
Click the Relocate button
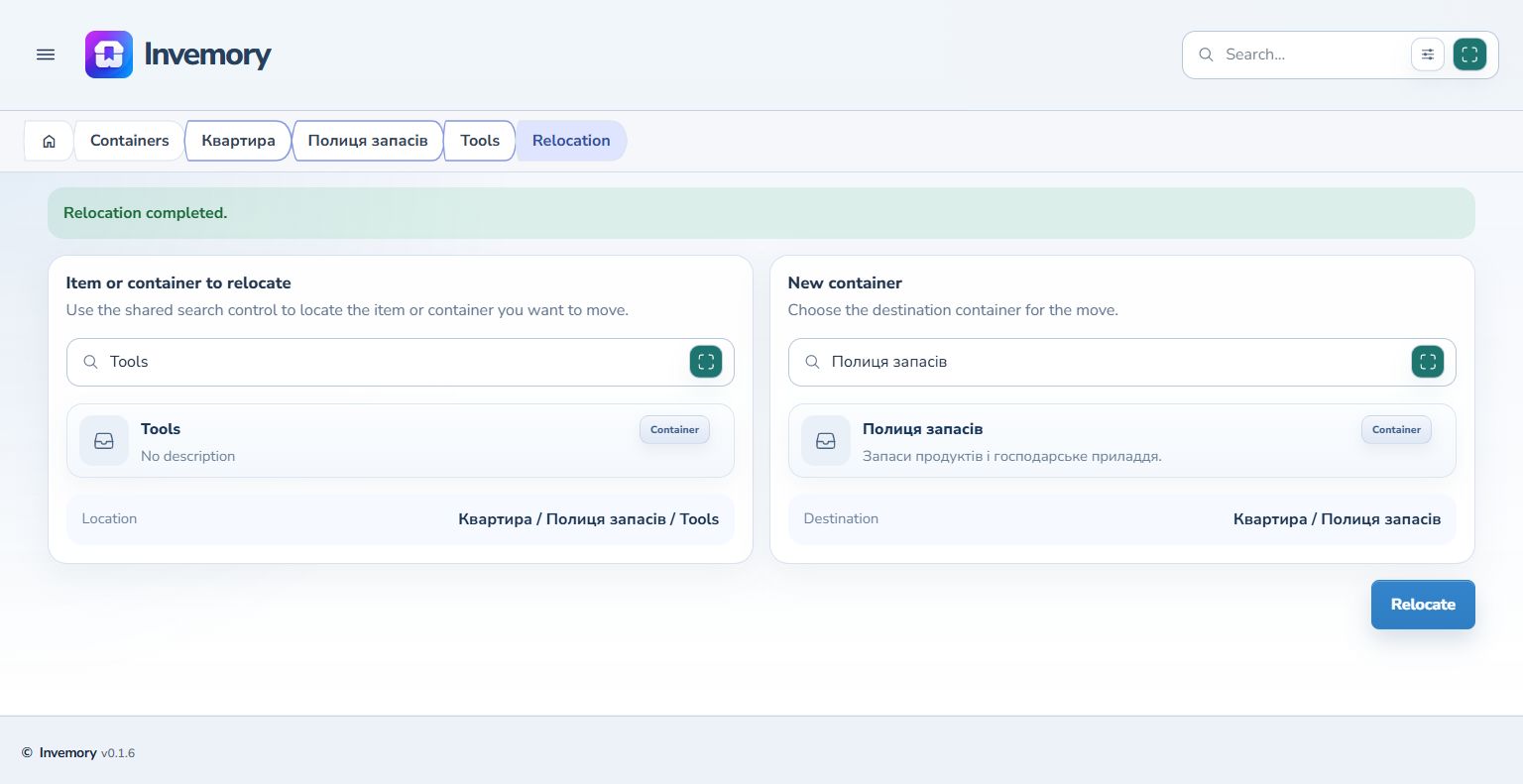point(1423,605)
